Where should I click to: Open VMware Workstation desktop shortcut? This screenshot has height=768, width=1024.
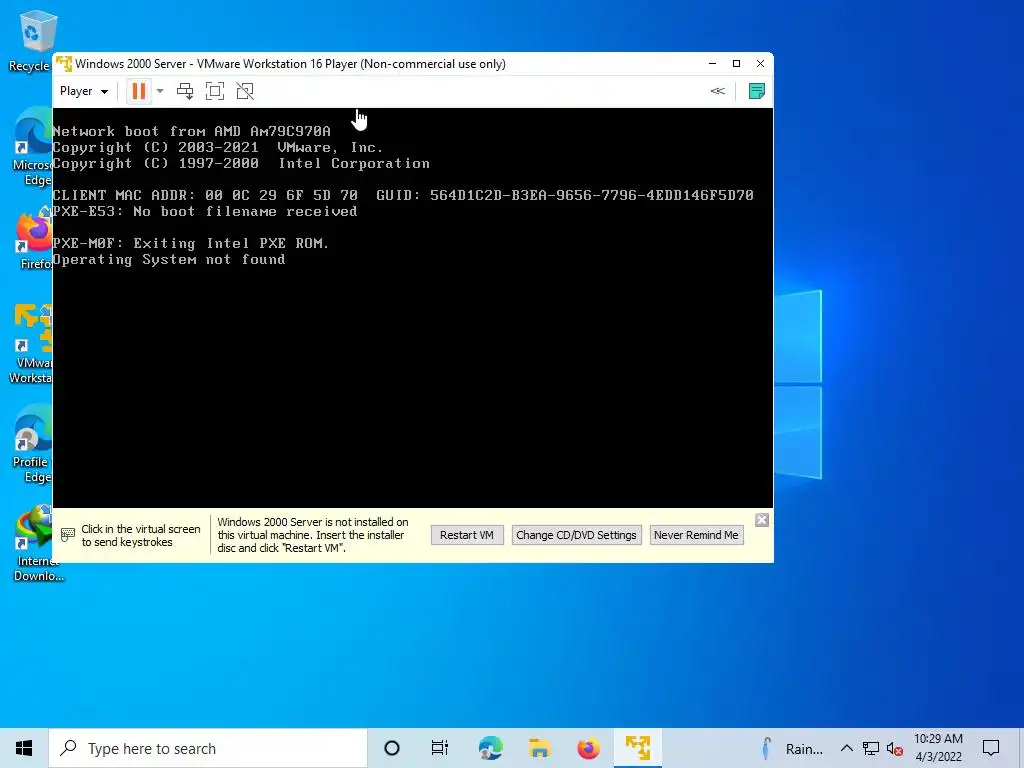click(x=31, y=345)
